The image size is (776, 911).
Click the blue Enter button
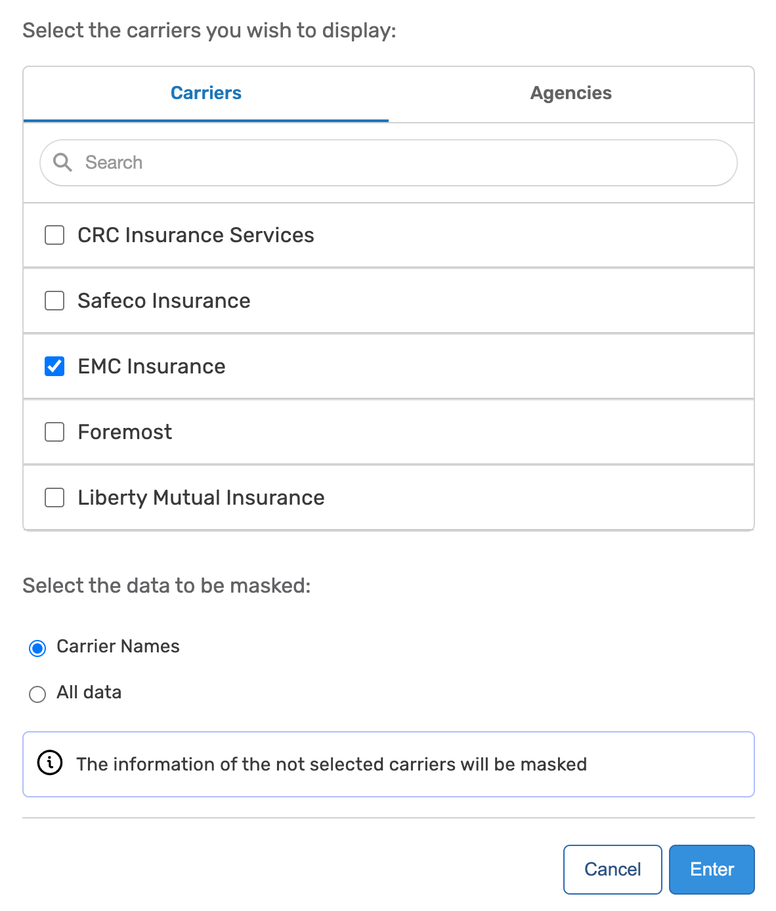coord(711,869)
